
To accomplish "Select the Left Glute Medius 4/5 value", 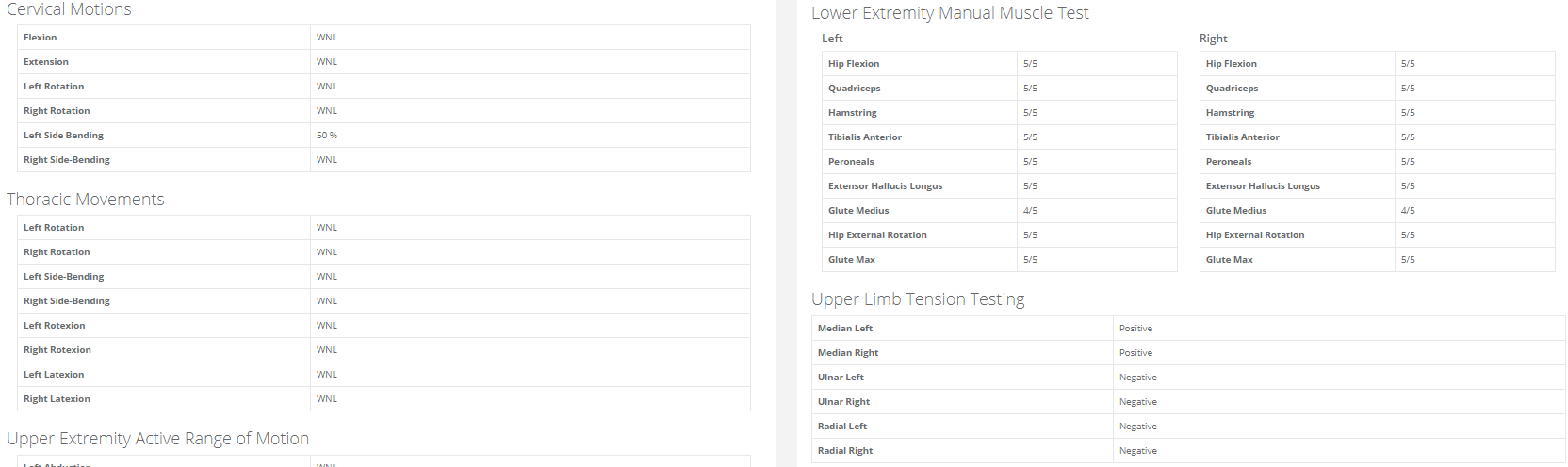I will tap(1030, 211).
